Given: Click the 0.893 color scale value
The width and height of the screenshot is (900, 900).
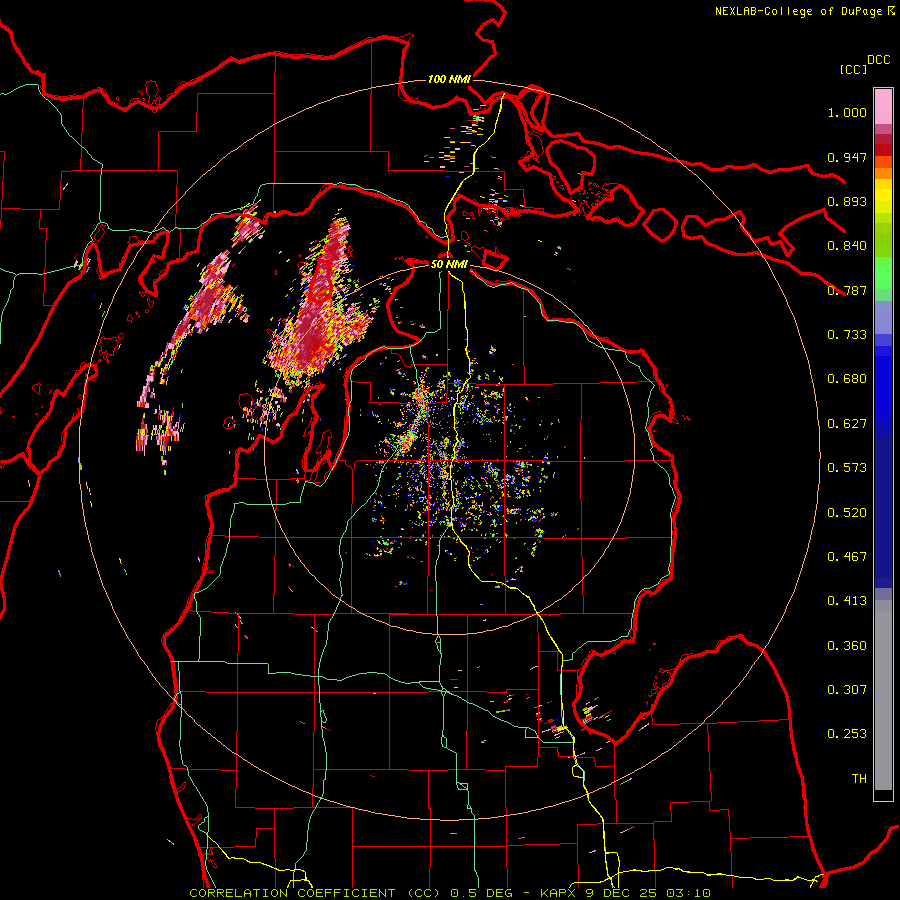Looking at the screenshot, I should [x=847, y=201].
